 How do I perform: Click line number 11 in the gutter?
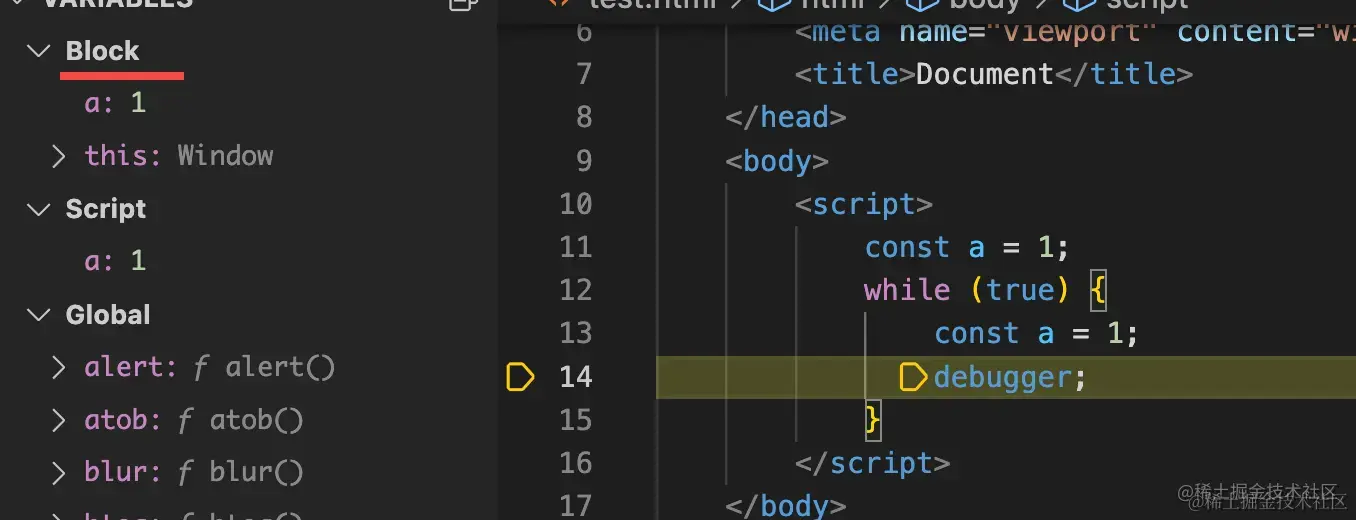tap(575, 247)
